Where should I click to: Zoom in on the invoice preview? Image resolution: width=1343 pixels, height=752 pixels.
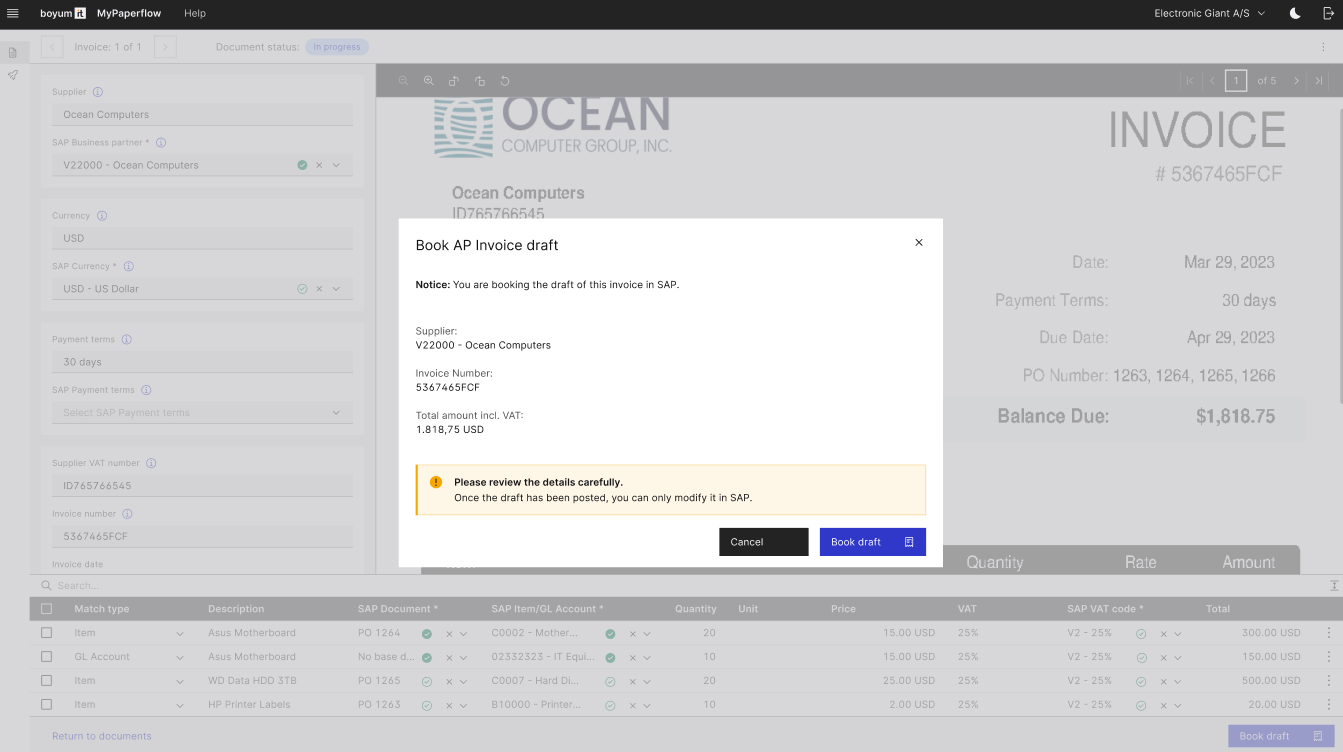428,81
